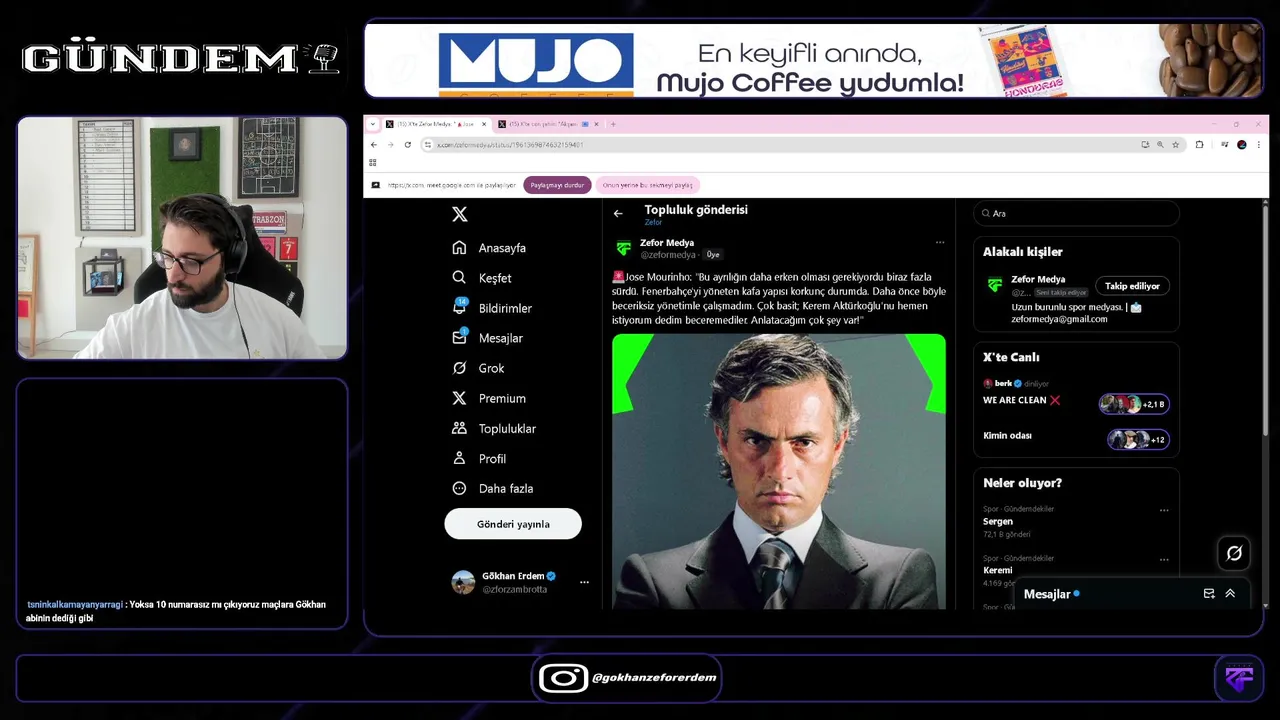Click Zefor Medya avatar on the post
This screenshot has width=1280, height=720.
pyautogui.click(x=623, y=248)
